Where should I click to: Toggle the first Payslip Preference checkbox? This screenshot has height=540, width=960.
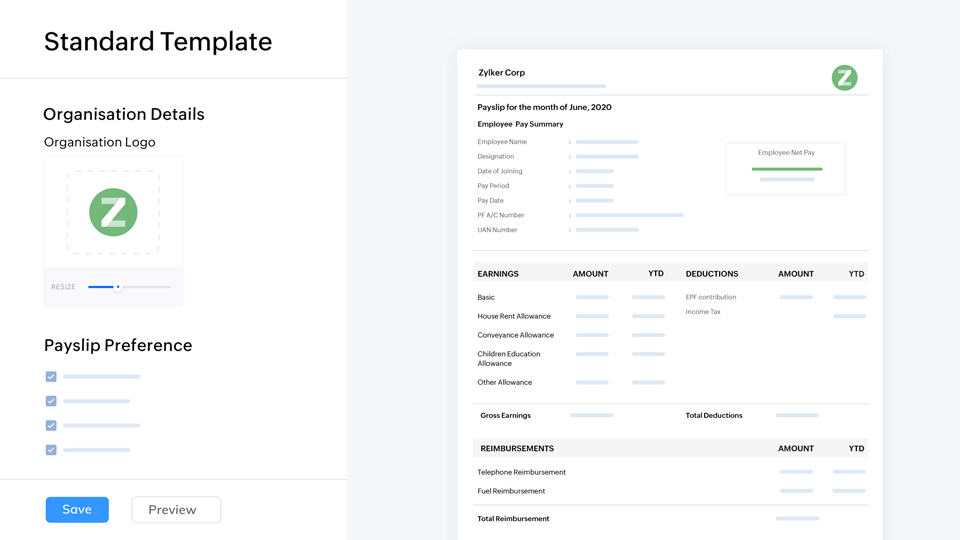point(51,377)
